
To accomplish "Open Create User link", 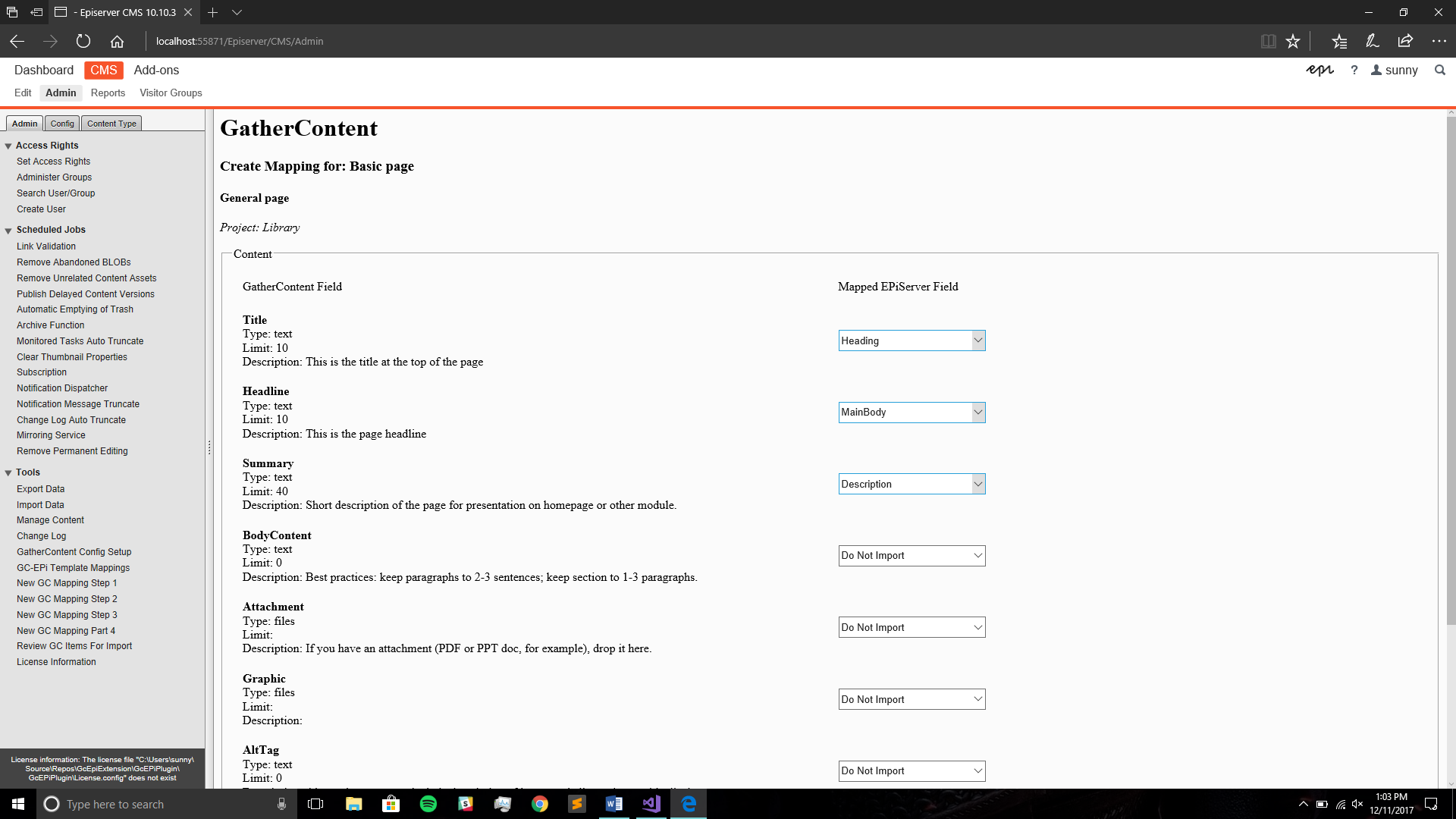I will point(41,209).
